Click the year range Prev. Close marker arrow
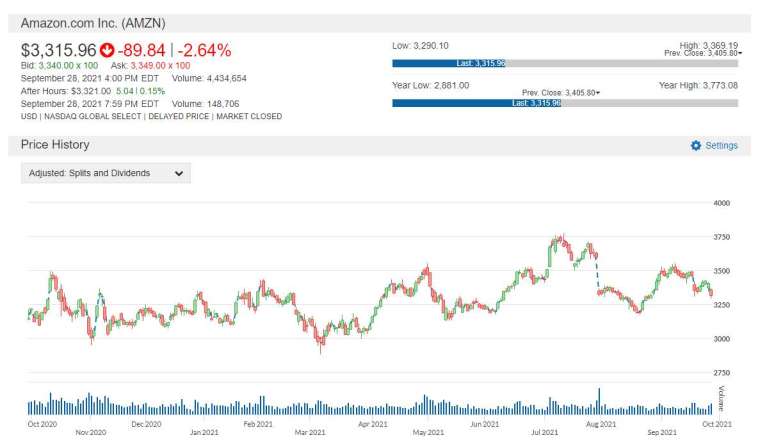 [598, 93]
